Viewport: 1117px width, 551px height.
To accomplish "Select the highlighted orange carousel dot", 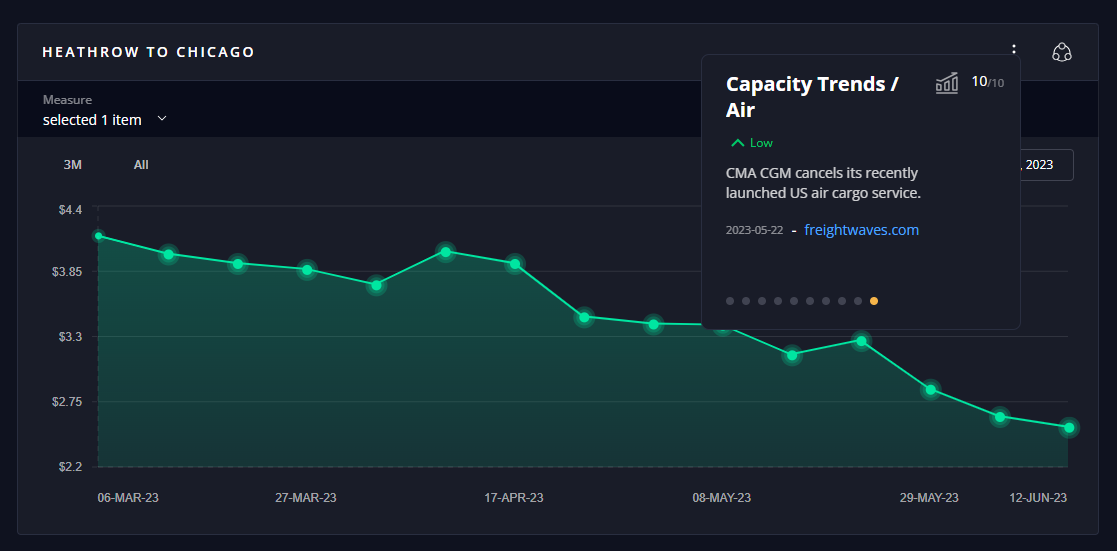I will coord(874,301).
